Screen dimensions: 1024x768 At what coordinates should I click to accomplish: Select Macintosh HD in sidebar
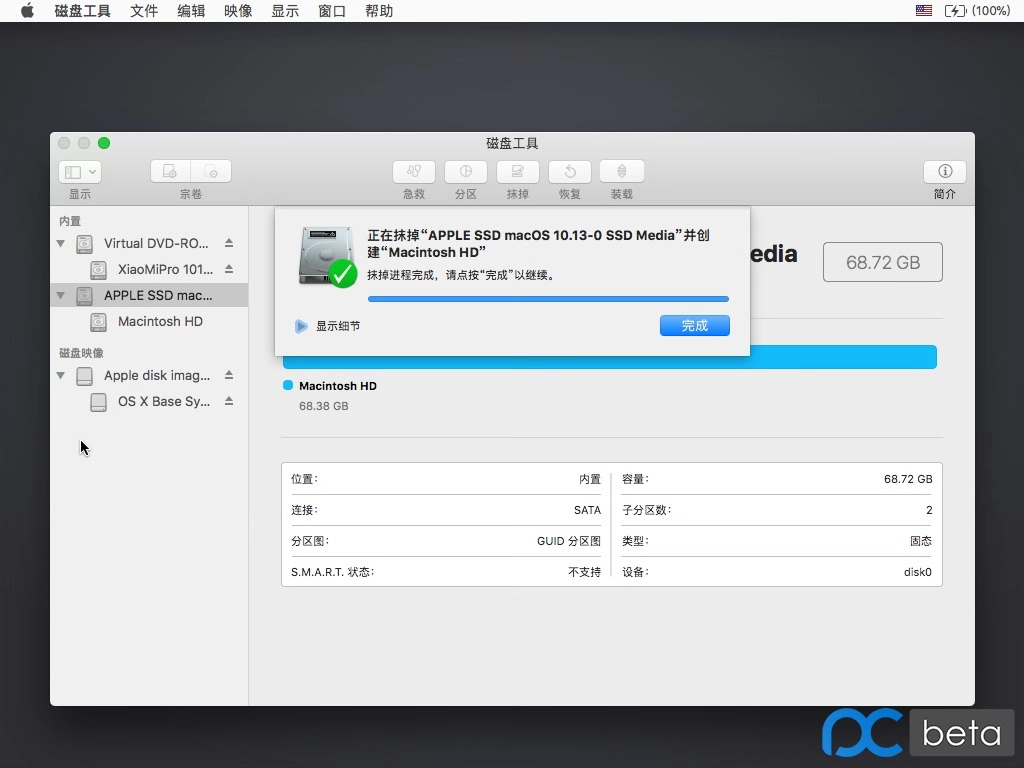[149, 322]
